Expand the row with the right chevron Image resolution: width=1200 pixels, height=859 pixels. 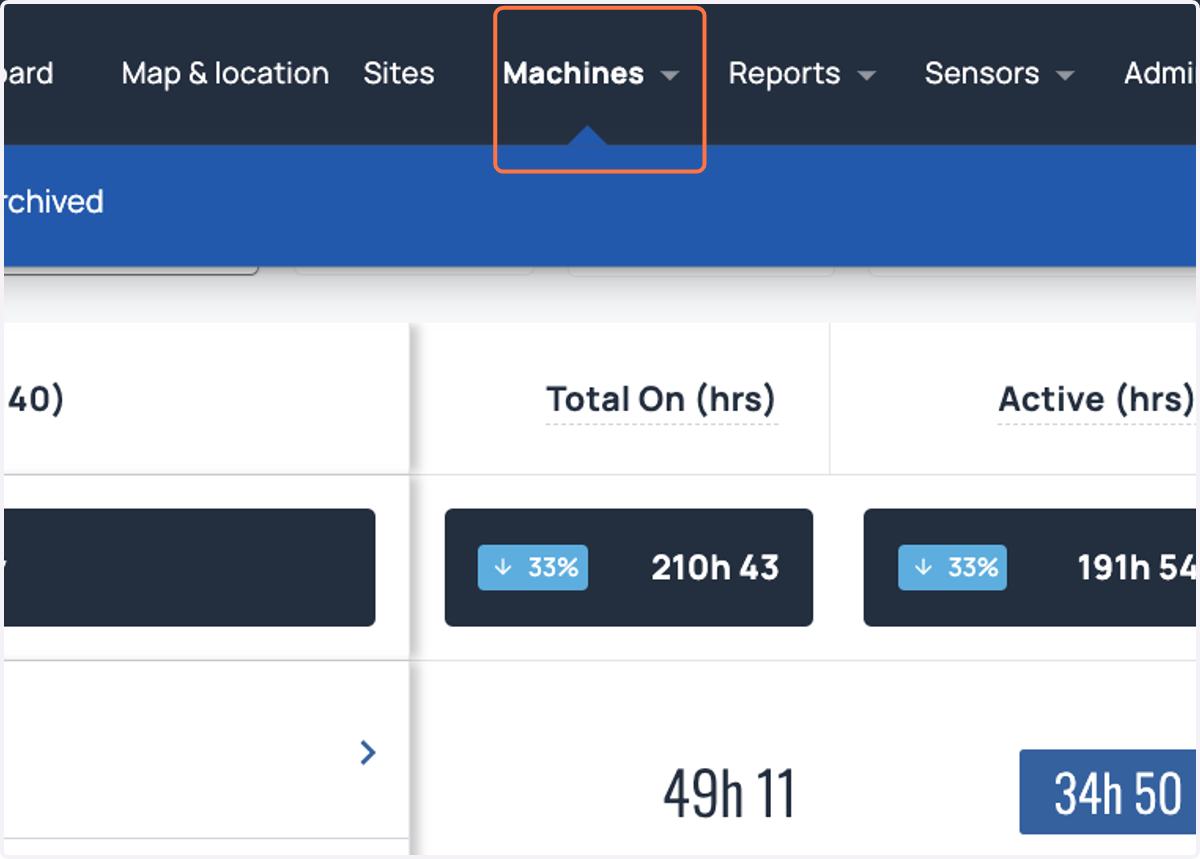point(368,752)
